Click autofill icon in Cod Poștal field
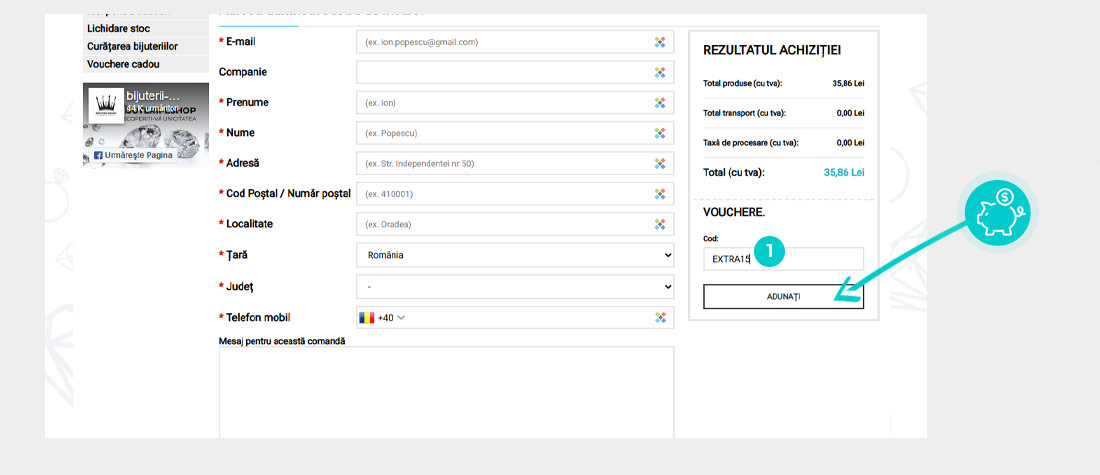Image resolution: width=1100 pixels, height=475 pixels. (x=660, y=194)
